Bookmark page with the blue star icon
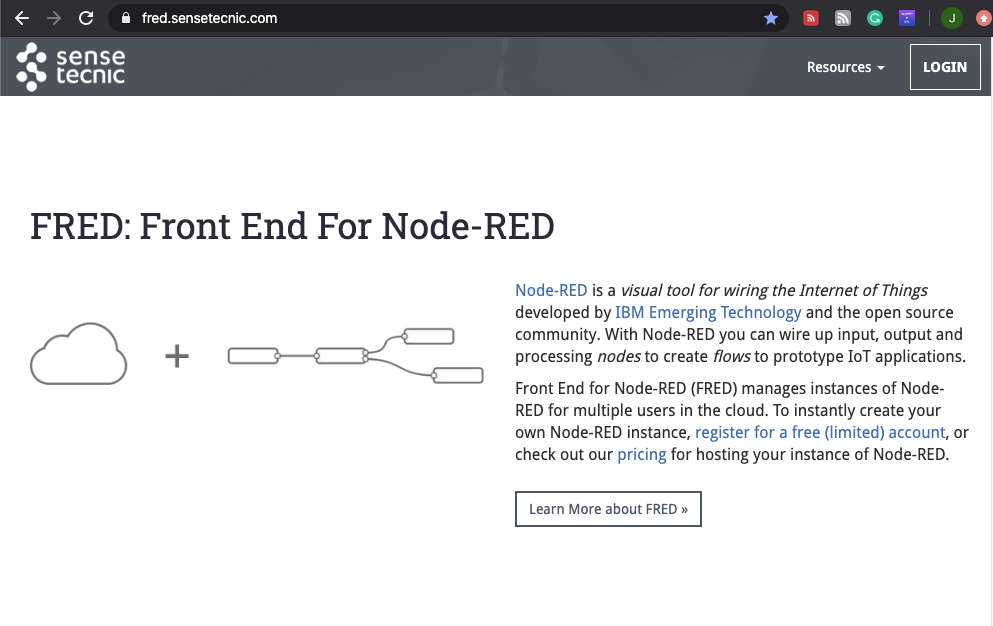Image resolution: width=993 pixels, height=626 pixels. [x=771, y=18]
